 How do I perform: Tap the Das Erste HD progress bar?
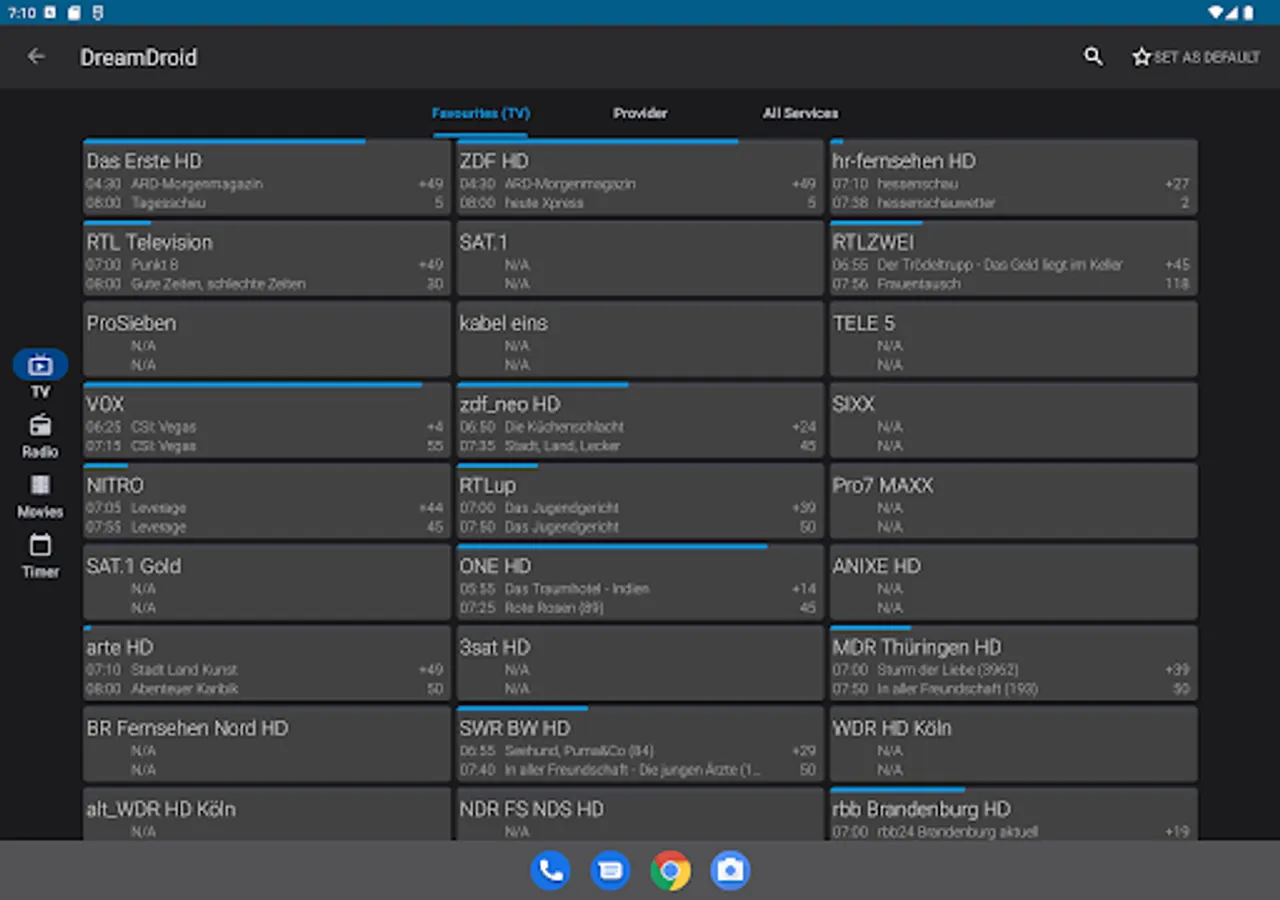tap(224, 141)
